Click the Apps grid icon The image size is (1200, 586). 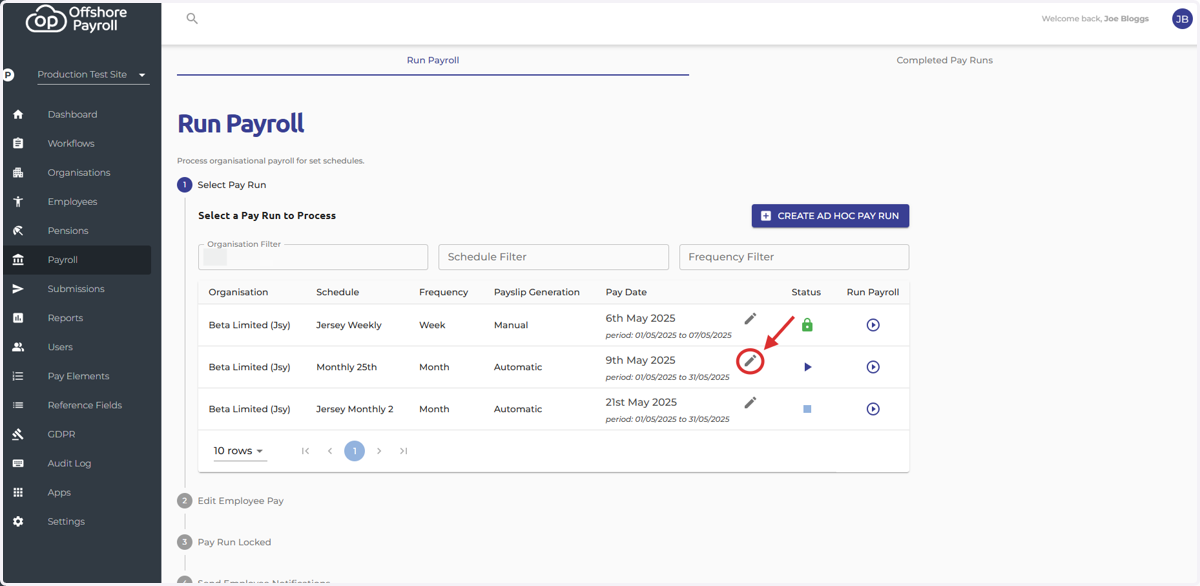click(18, 492)
